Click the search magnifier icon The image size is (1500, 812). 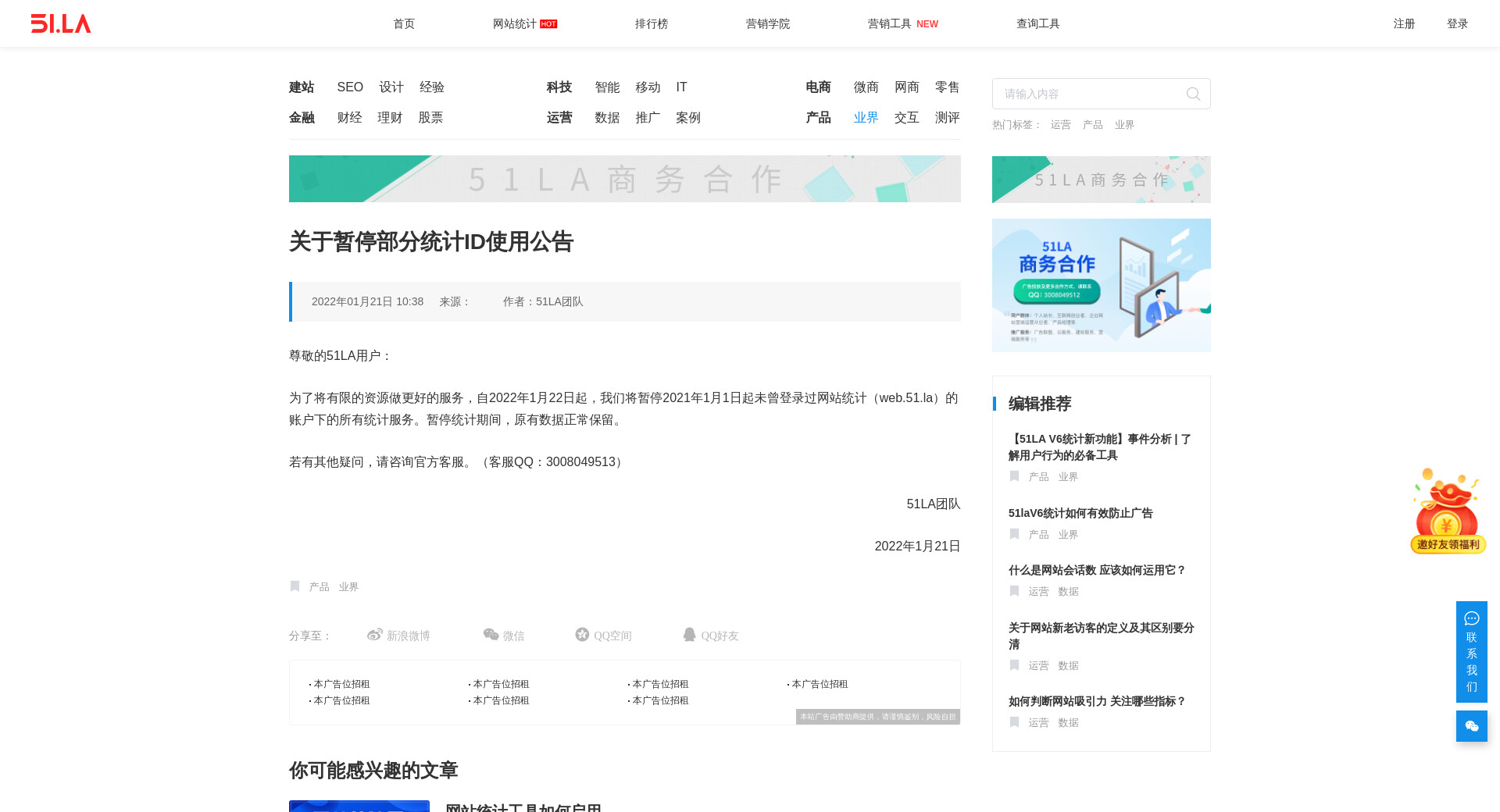click(x=1193, y=94)
